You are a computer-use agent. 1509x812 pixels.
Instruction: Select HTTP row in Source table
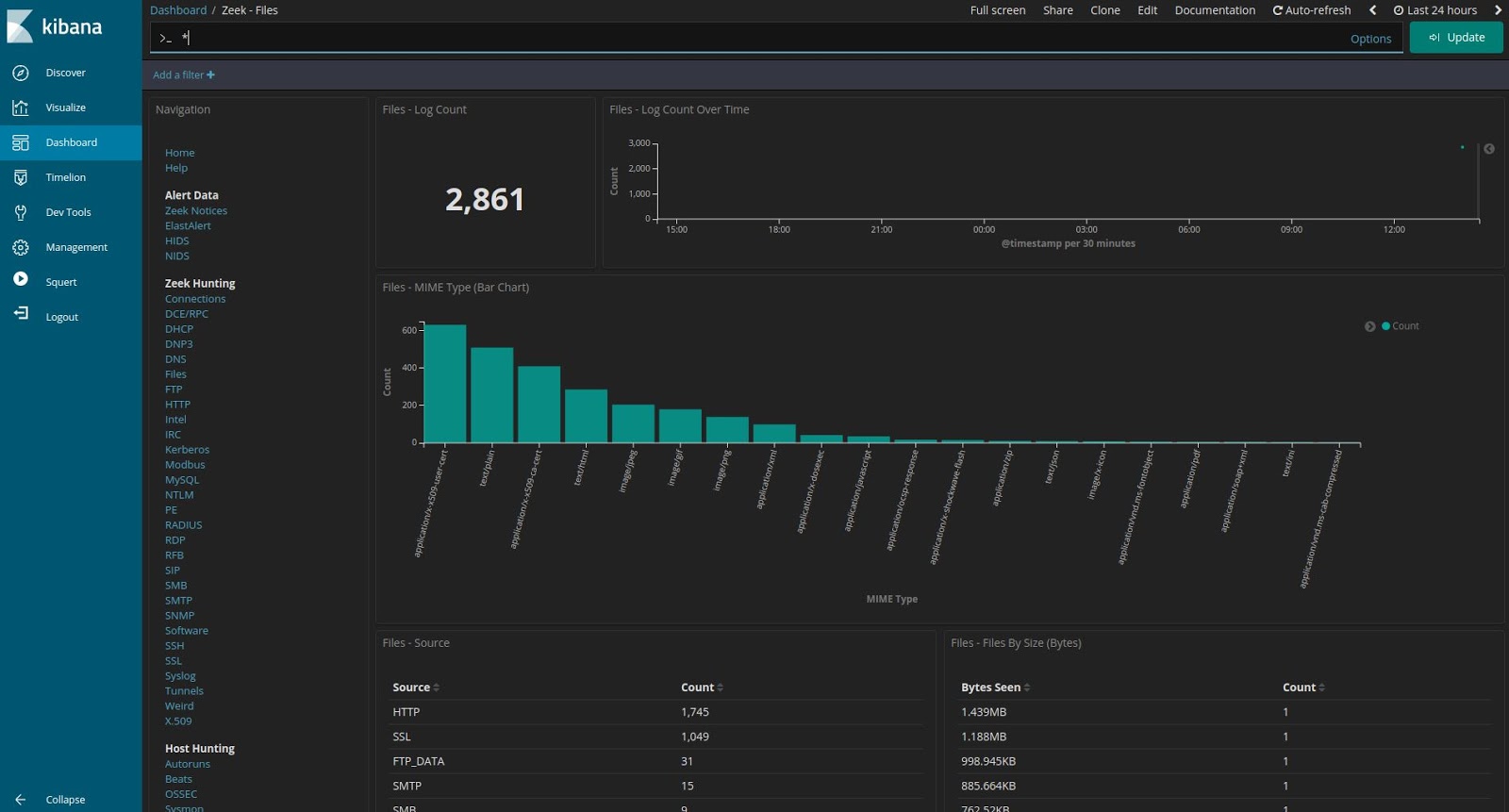657,712
